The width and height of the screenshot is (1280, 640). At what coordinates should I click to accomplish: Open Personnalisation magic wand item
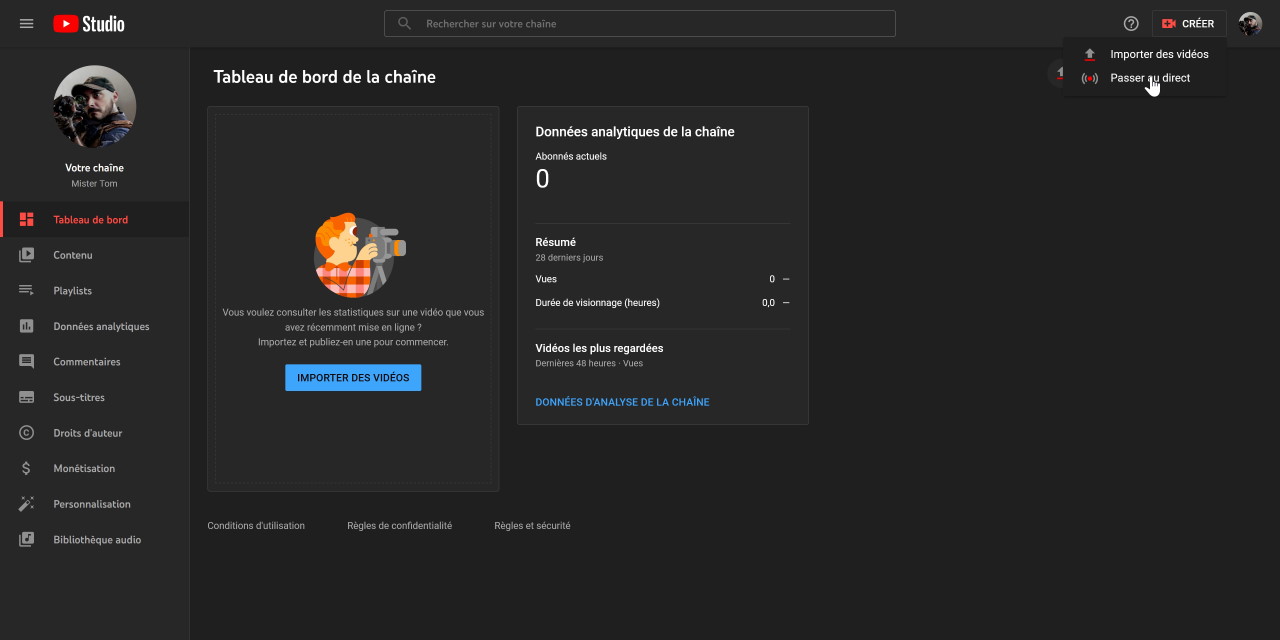click(91, 504)
